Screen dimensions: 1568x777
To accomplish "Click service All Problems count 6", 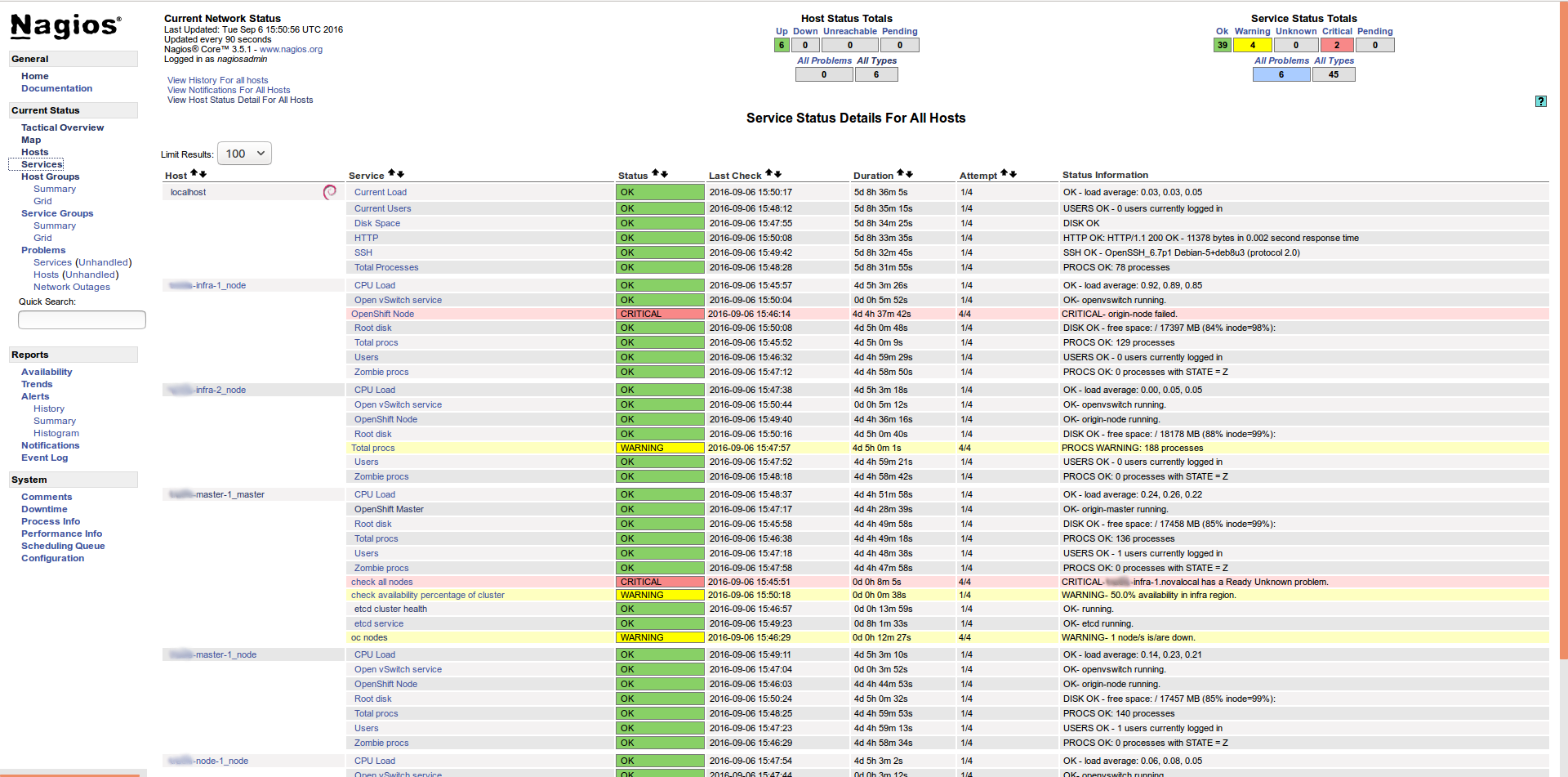I will tap(1281, 74).
